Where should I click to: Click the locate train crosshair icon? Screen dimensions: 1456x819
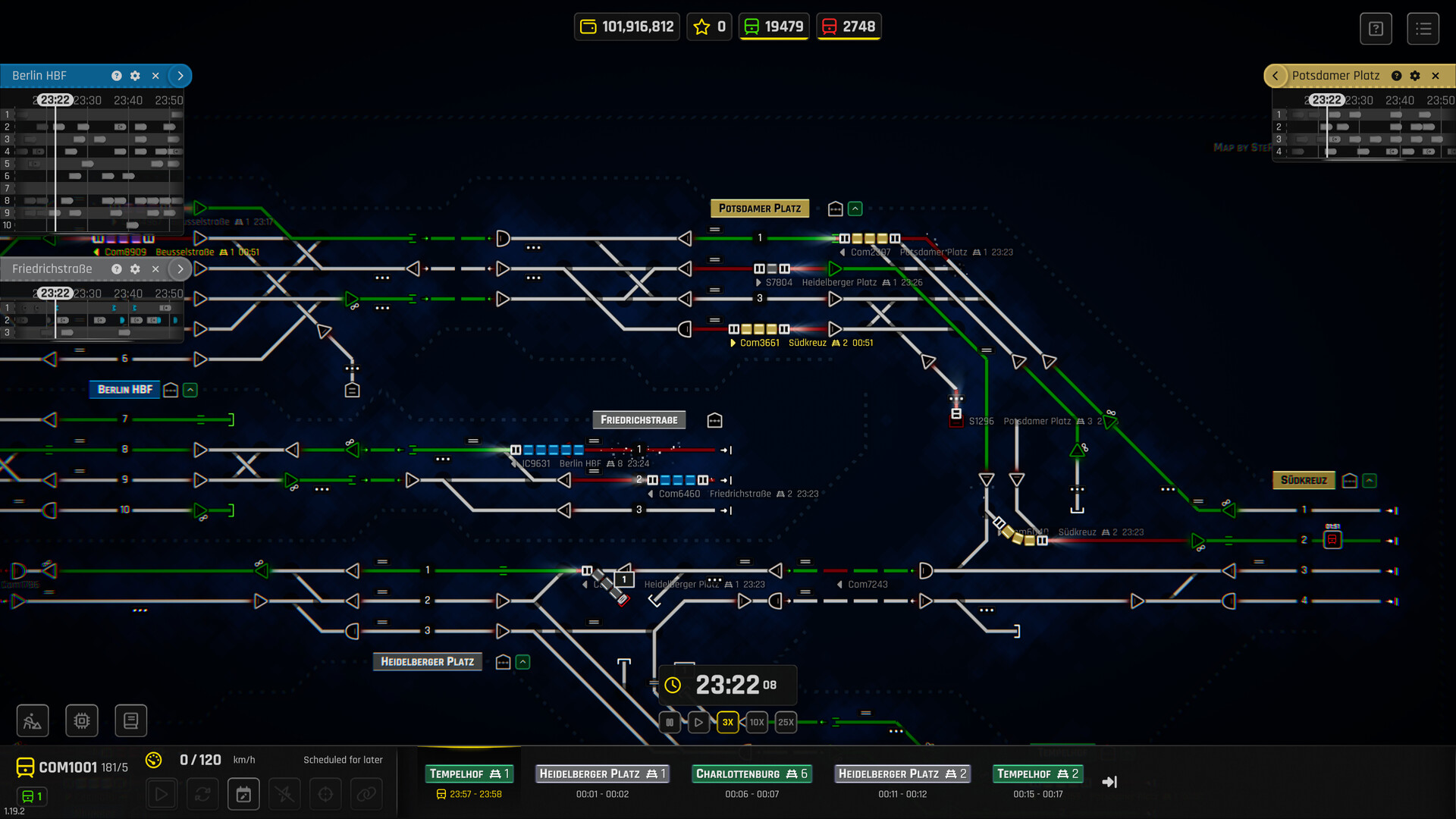pyautogui.click(x=325, y=793)
